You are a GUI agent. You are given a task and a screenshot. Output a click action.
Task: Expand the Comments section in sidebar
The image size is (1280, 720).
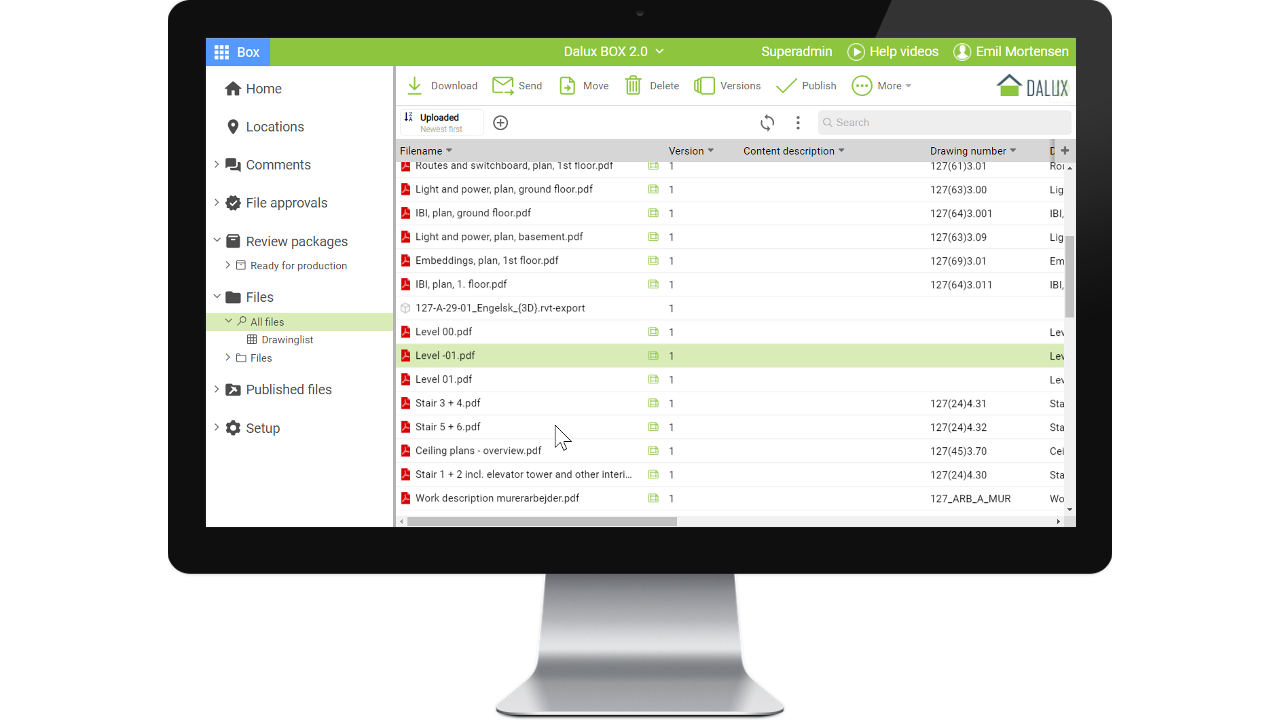pyautogui.click(x=216, y=165)
